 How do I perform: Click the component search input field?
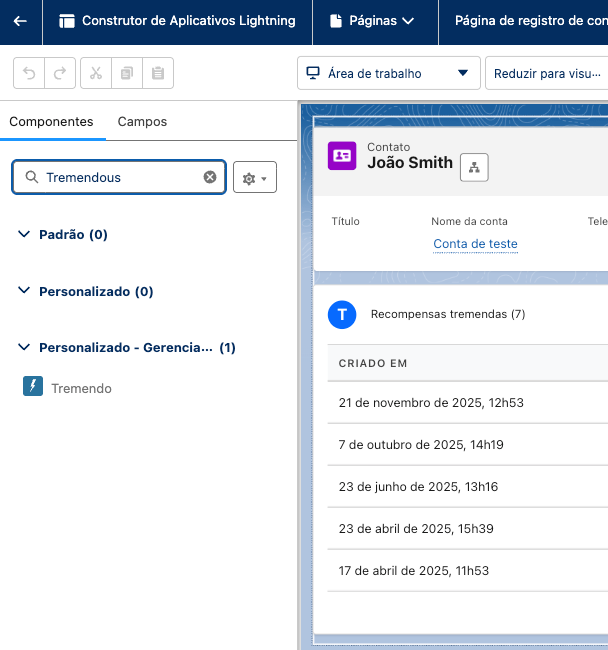(x=120, y=177)
